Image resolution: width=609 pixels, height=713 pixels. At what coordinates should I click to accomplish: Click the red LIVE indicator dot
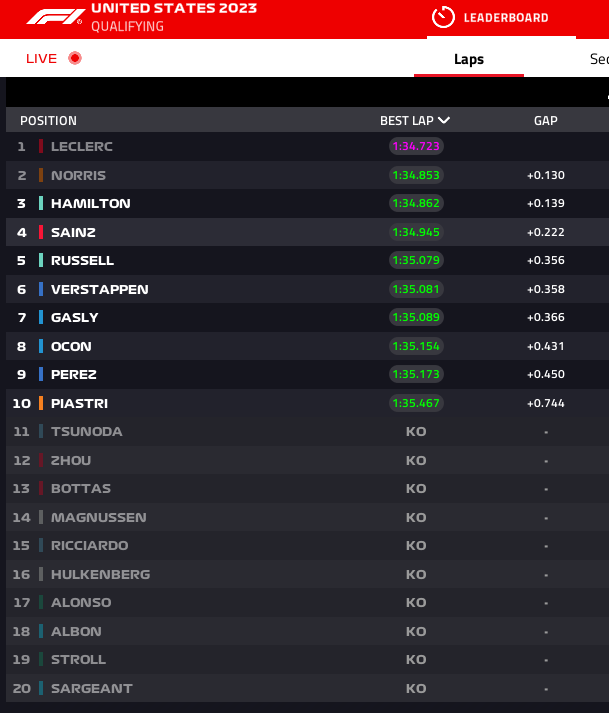pos(74,58)
